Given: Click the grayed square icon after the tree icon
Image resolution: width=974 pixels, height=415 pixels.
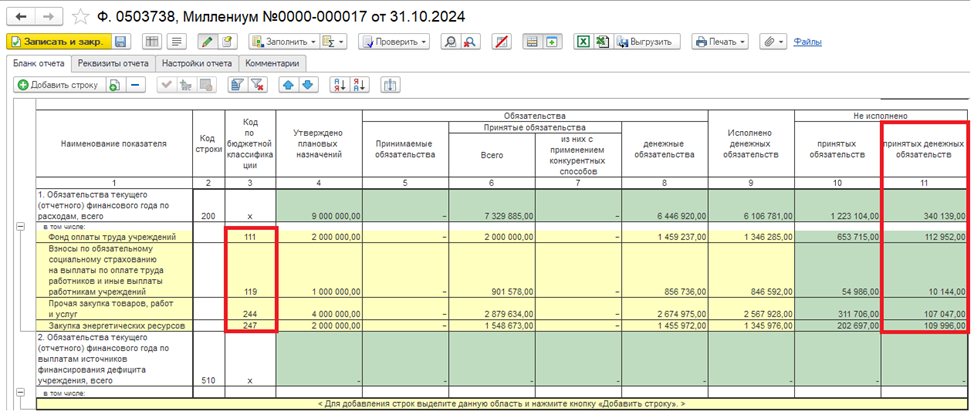Looking at the screenshot, I should [206, 85].
